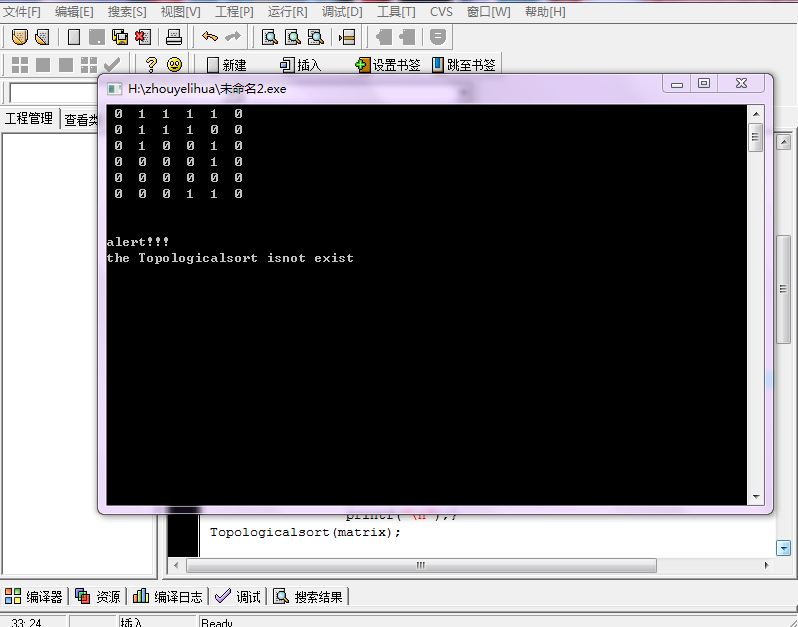
Task: Click the console window scroll up arrow
Action: [x=756, y=114]
